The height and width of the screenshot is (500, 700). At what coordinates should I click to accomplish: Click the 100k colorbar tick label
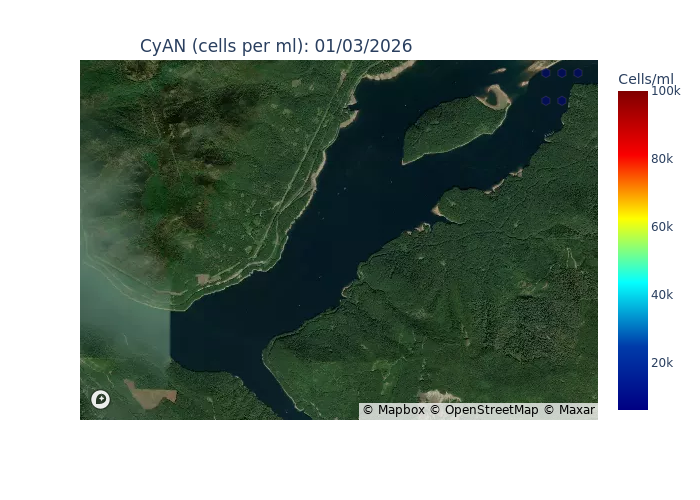point(666,91)
